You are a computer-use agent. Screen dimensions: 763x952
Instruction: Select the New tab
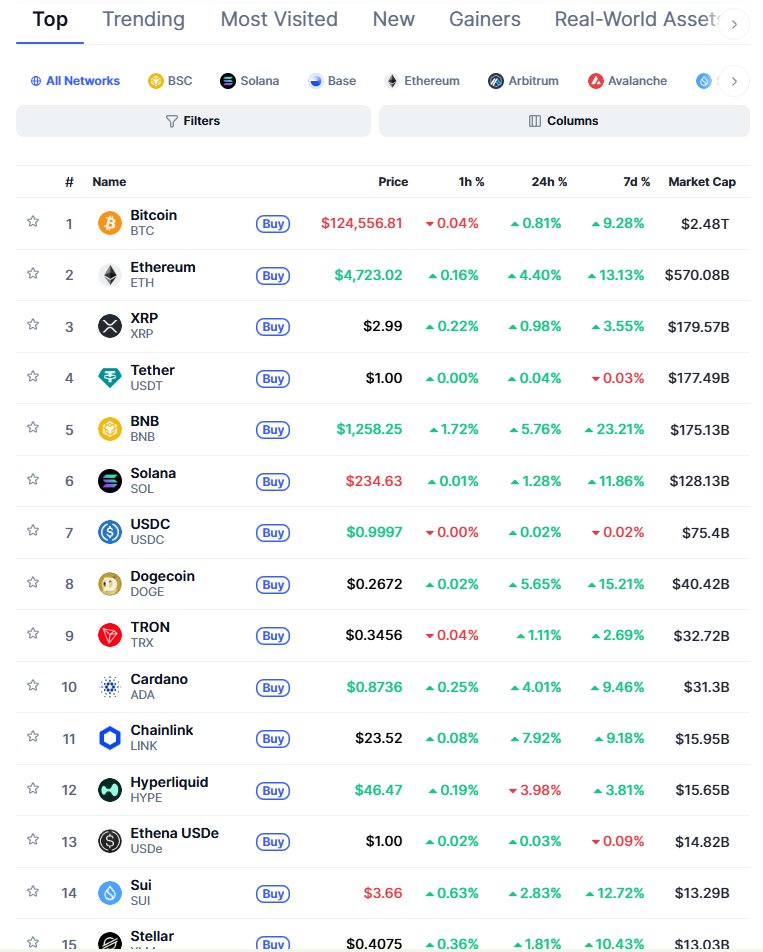coord(393,19)
